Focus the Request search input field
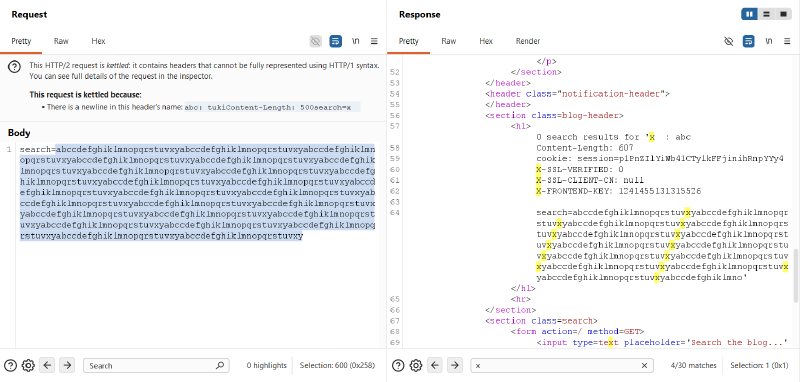 point(156,365)
